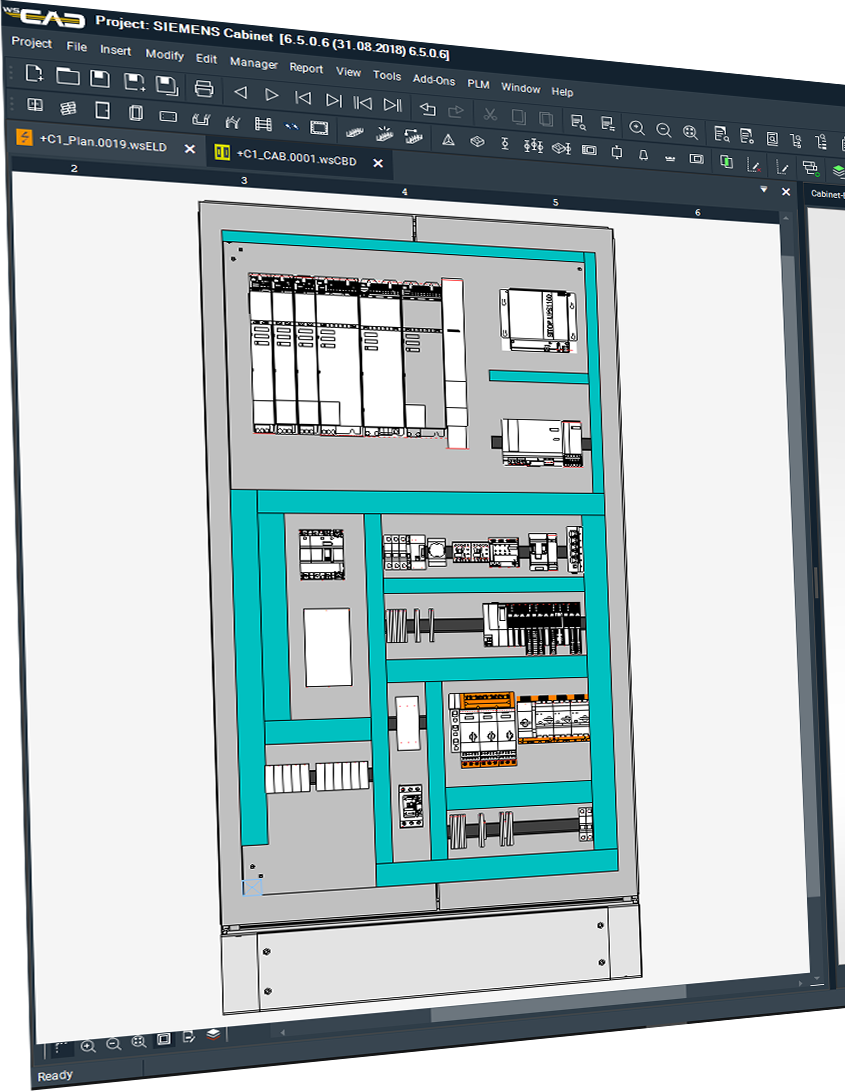Zoom in using the drawing's bottom bar magnifier

[x=88, y=1046]
